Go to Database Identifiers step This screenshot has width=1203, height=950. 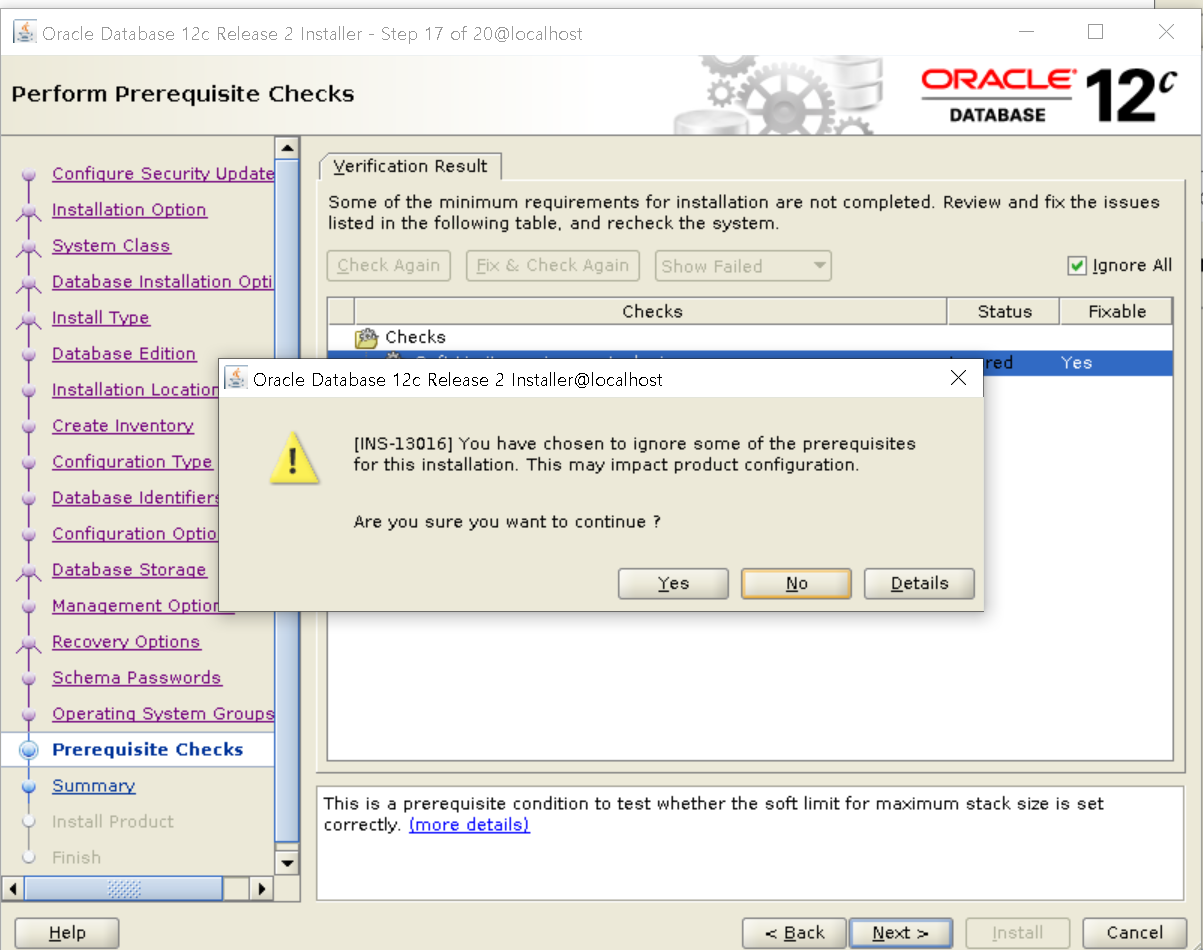[135, 498]
